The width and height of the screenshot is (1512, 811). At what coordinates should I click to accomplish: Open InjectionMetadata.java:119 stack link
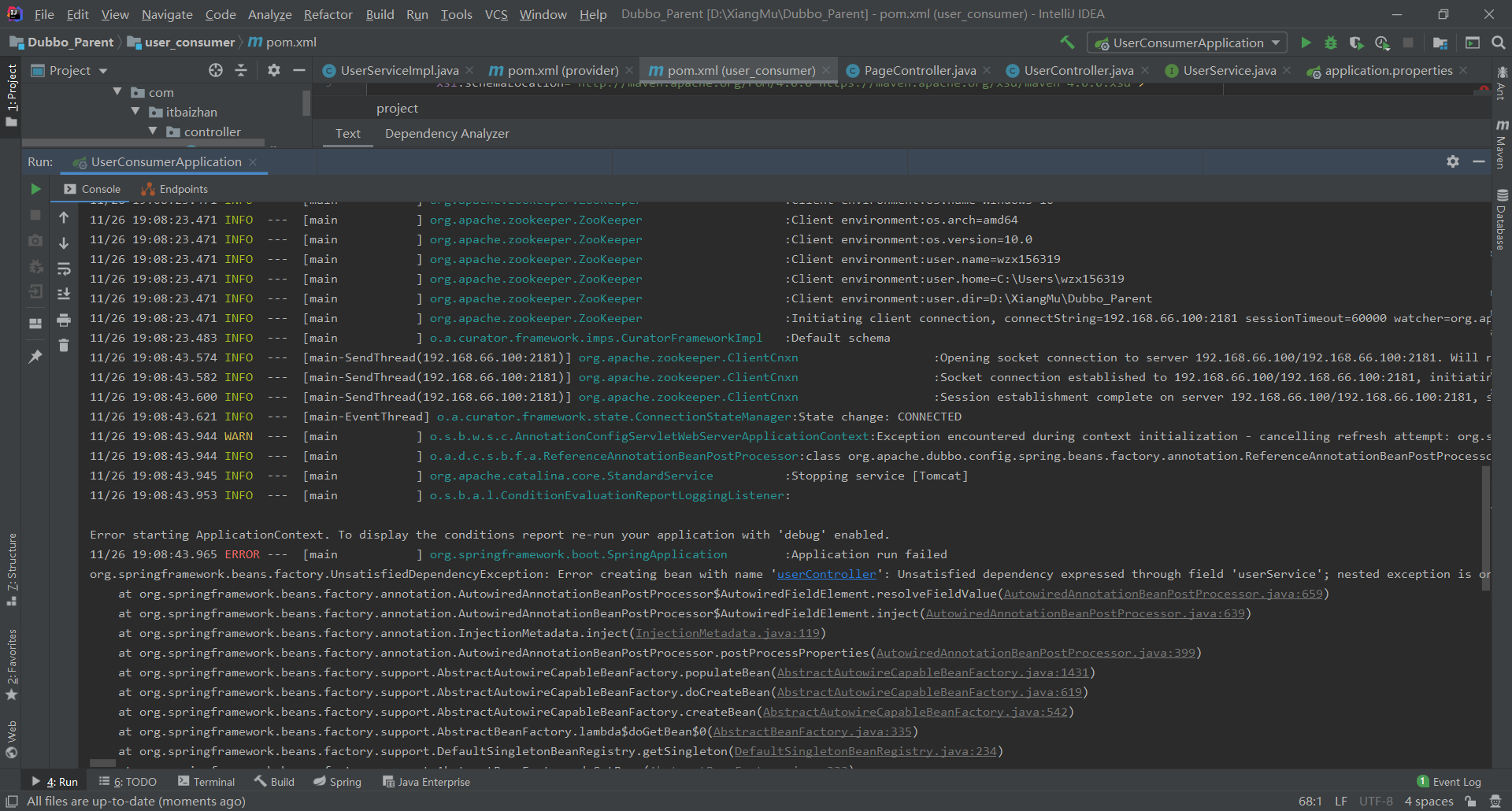[728, 633]
